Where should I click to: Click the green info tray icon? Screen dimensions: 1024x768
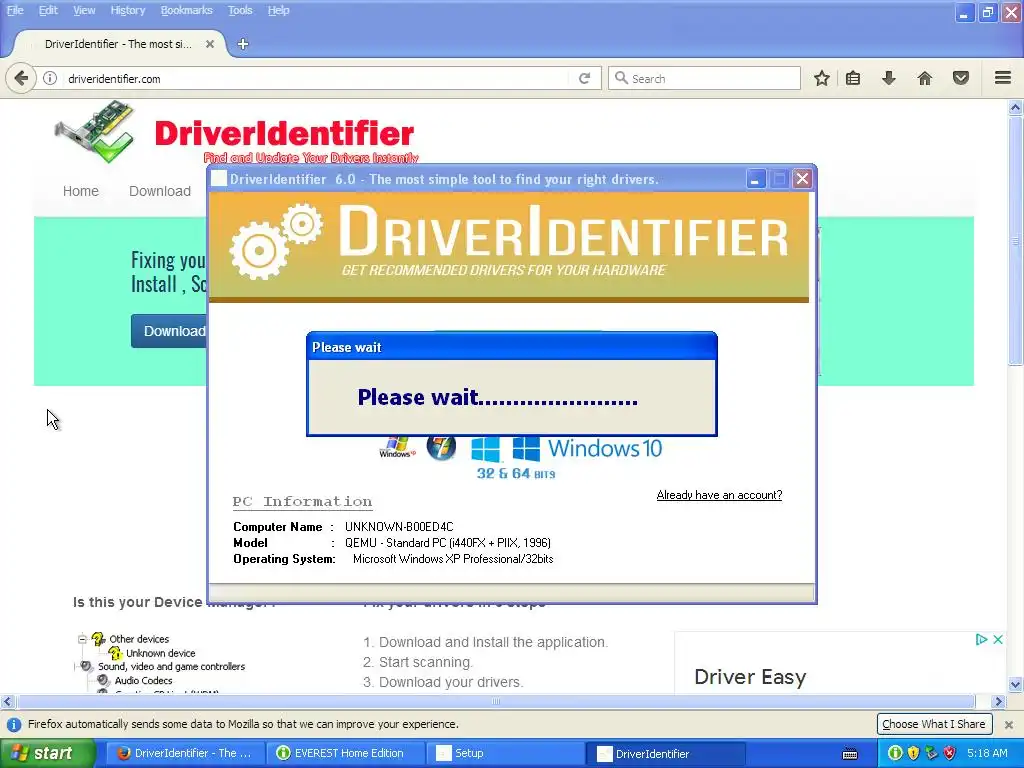point(895,754)
